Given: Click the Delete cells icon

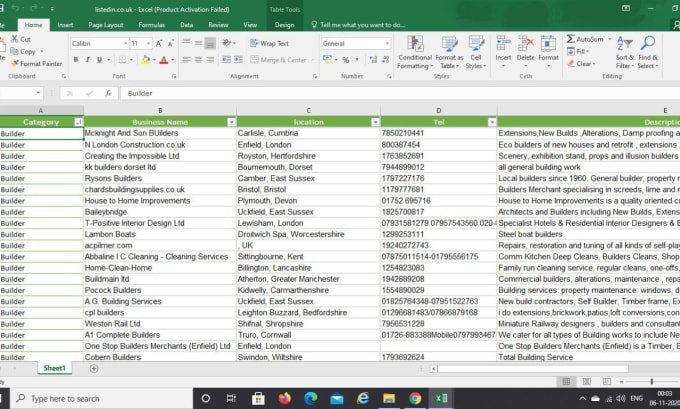Looking at the screenshot, I should tap(526, 44).
